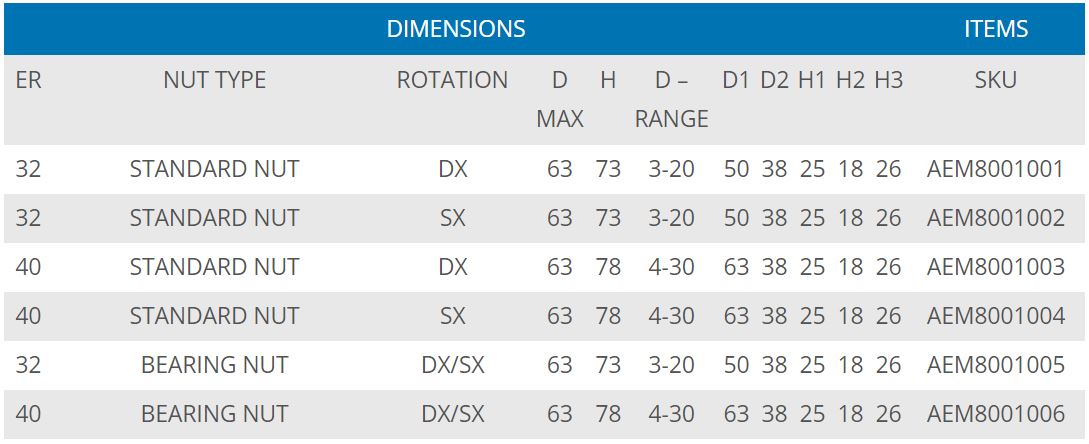Screen dimensions: 1089x444
Task: Click the ITEMS header label
Action: (995, 28)
